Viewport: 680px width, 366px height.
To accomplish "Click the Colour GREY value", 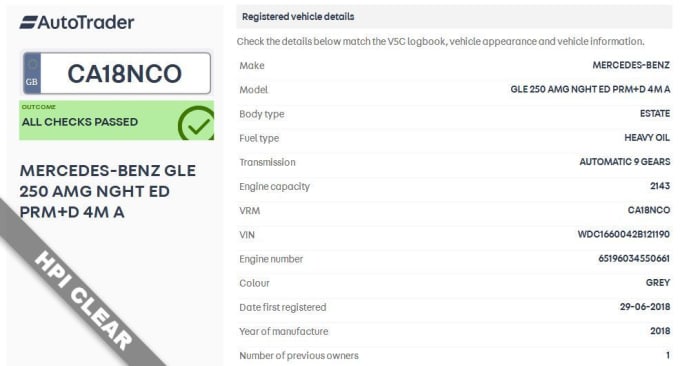I will pyautogui.click(x=658, y=283).
